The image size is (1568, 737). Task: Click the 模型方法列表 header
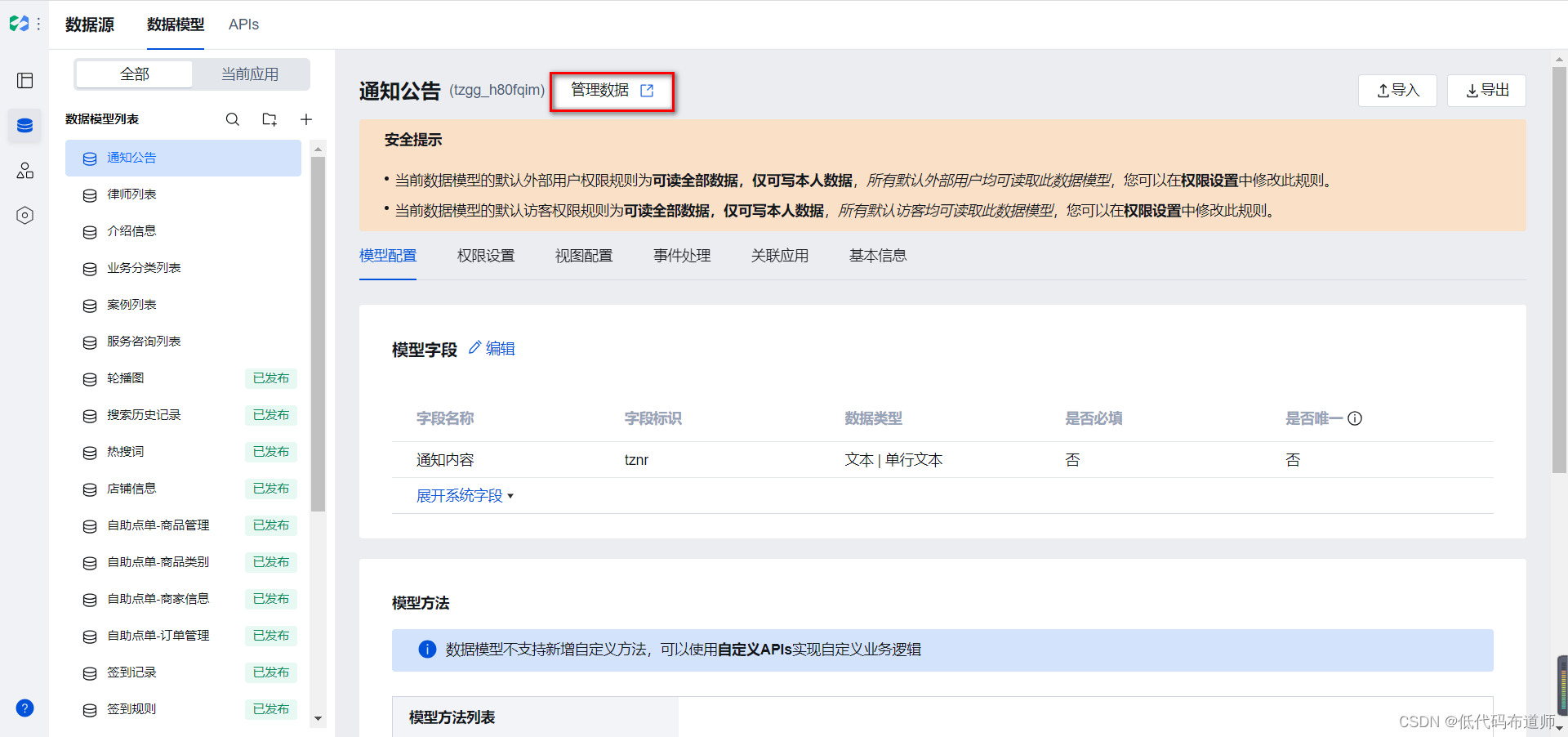click(452, 717)
